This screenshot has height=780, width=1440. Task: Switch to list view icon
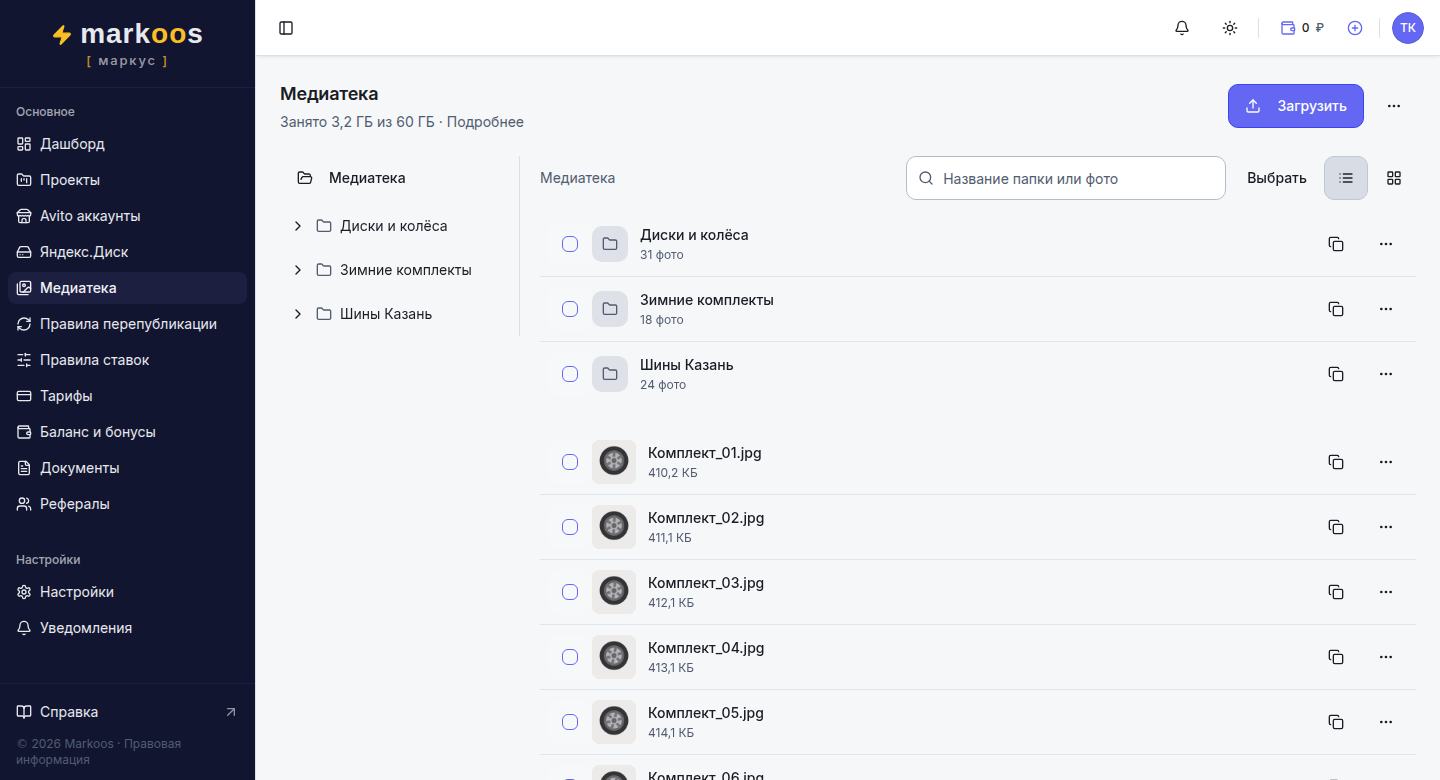point(1346,178)
